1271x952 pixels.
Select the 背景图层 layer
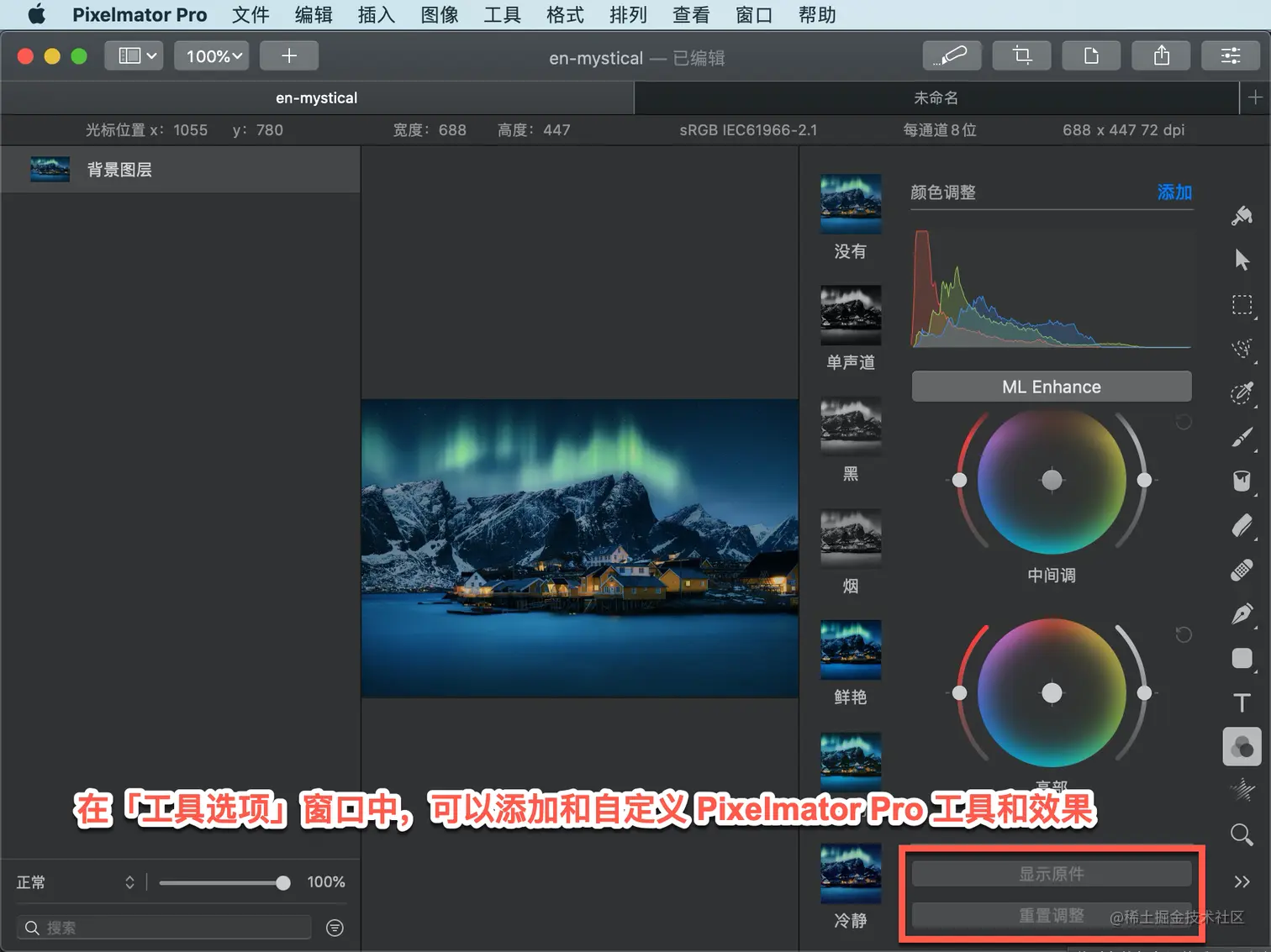click(x=181, y=170)
